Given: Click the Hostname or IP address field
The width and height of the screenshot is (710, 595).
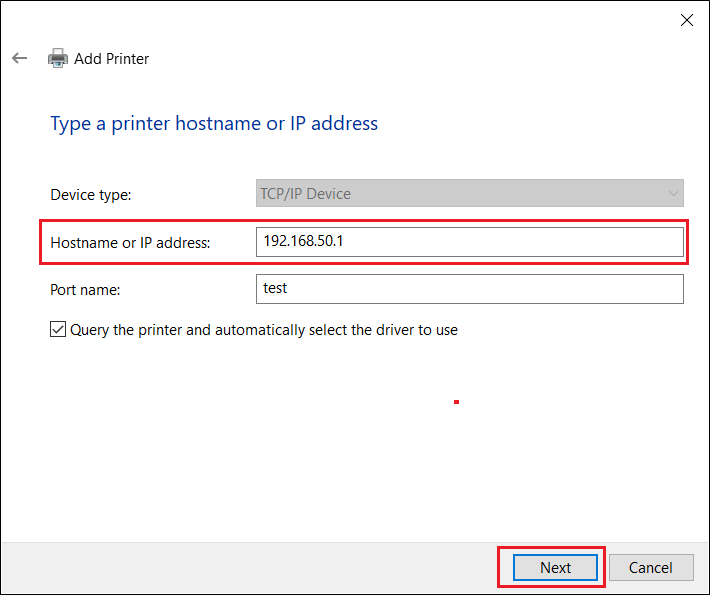Looking at the screenshot, I should coord(470,242).
